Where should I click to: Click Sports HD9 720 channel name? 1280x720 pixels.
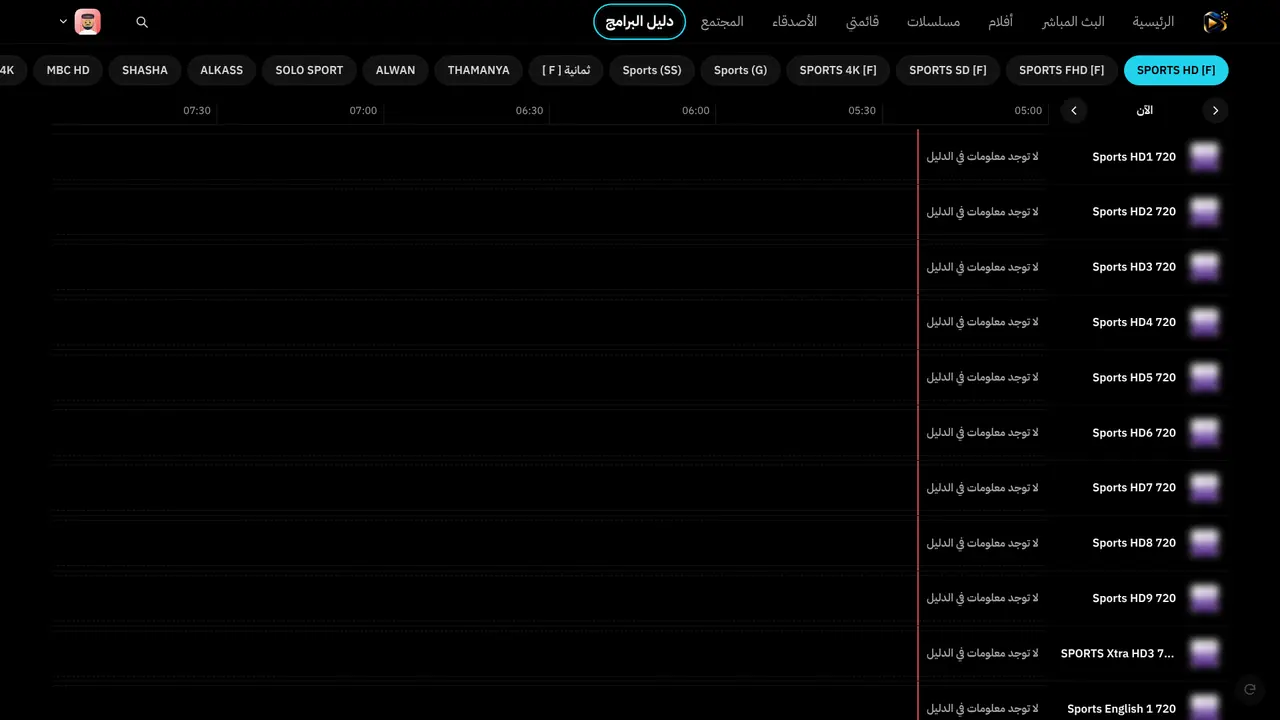1134,598
